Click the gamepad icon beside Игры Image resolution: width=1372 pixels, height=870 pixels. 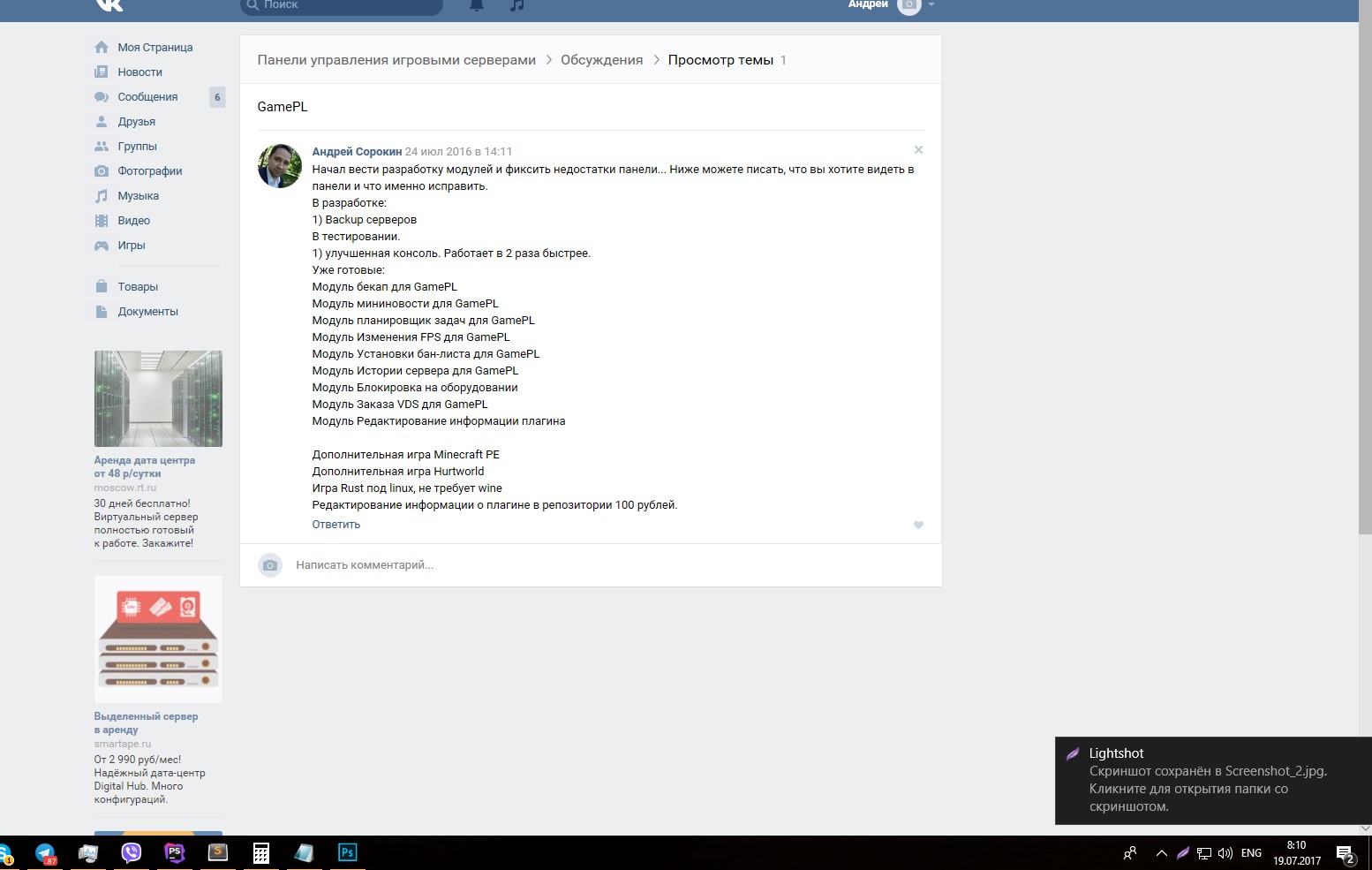pos(102,246)
